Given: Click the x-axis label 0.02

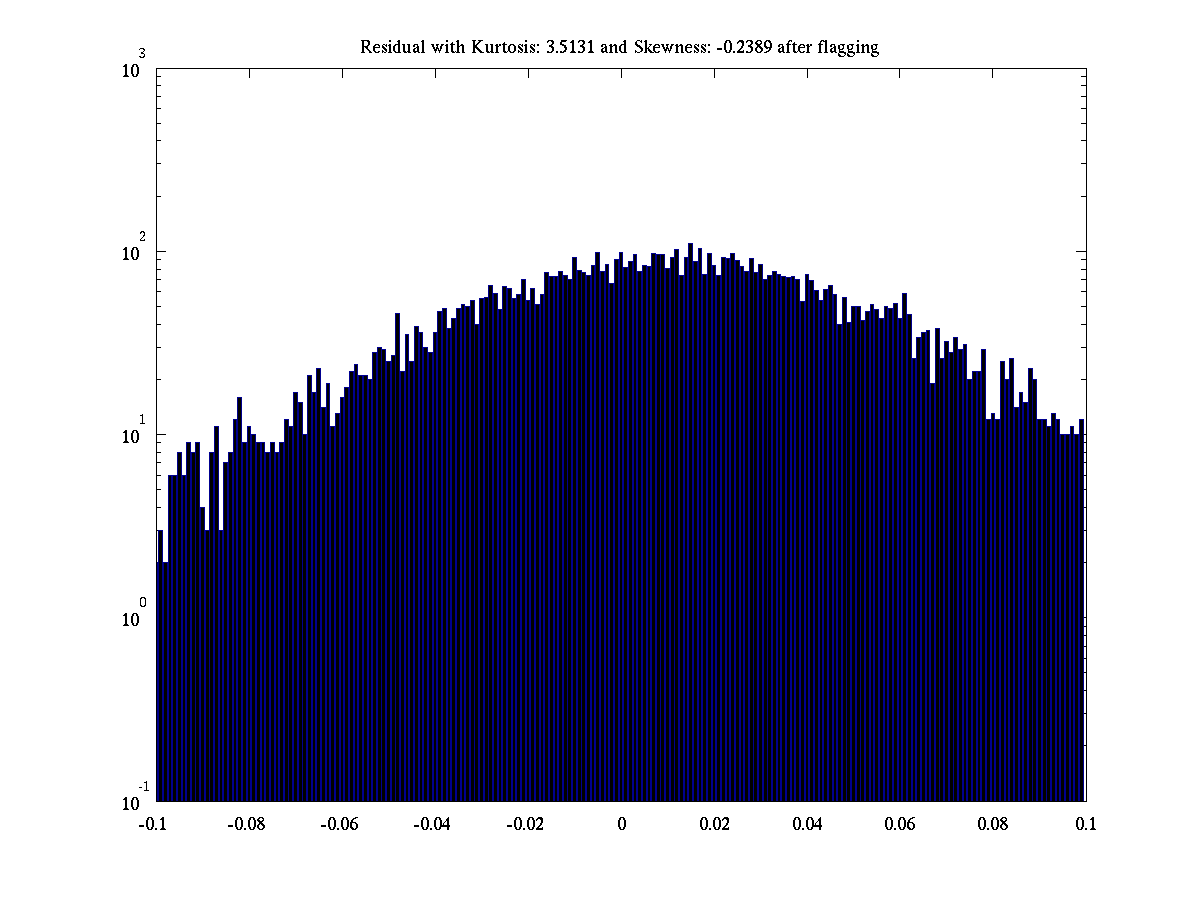Looking at the screenshot, I should (x=715, y=825).
